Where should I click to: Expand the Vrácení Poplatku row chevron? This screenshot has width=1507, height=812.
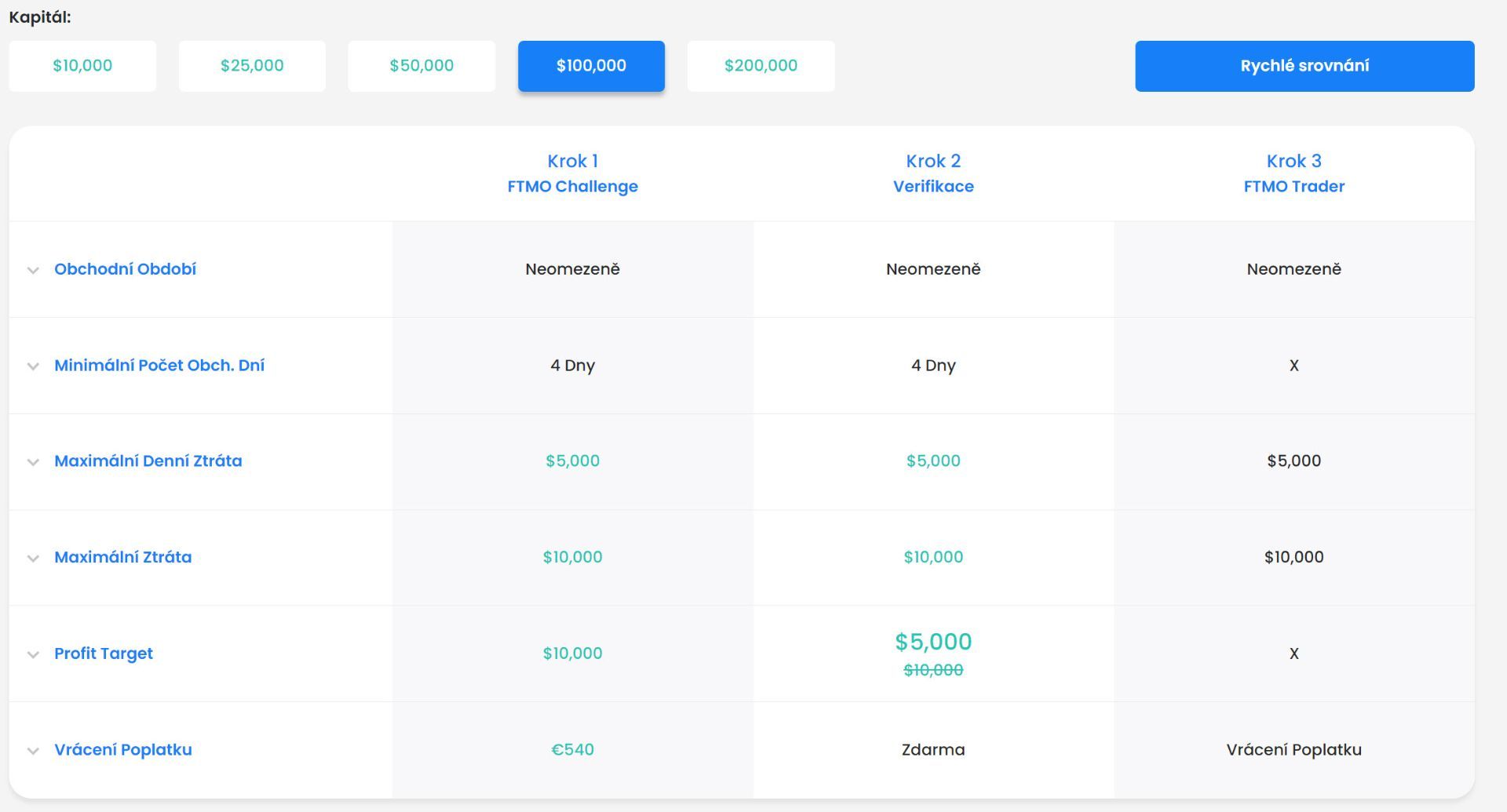[33, 751]
